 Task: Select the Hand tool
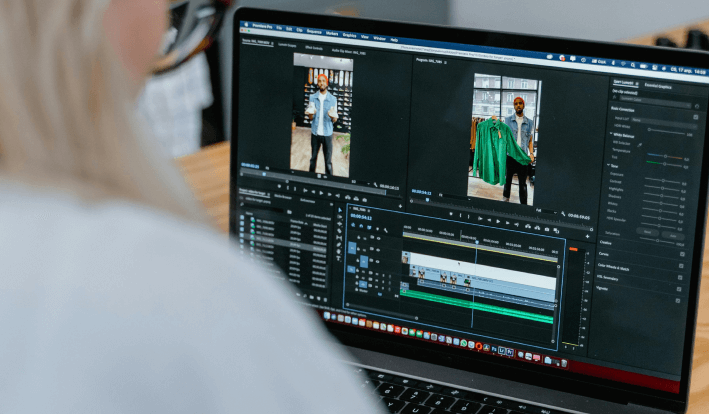[339, 251]
